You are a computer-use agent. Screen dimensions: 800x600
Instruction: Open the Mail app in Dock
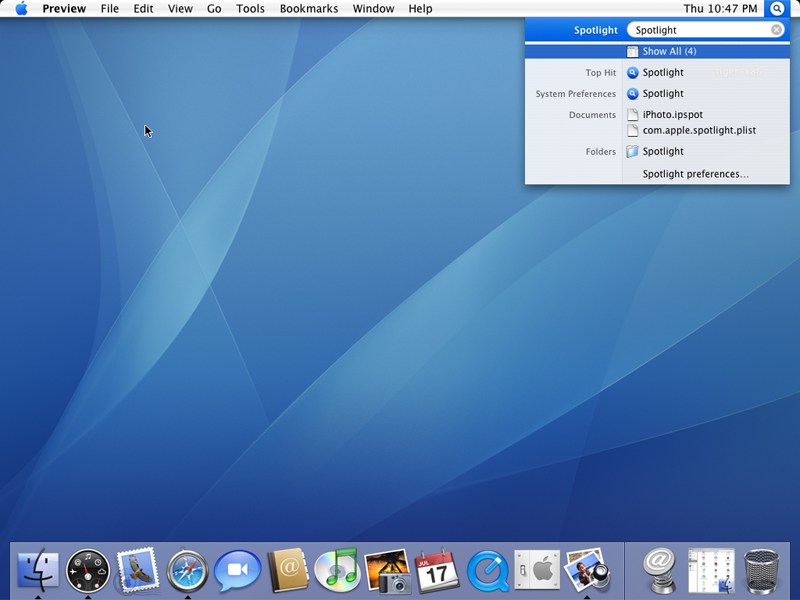[x=138, y=570]
